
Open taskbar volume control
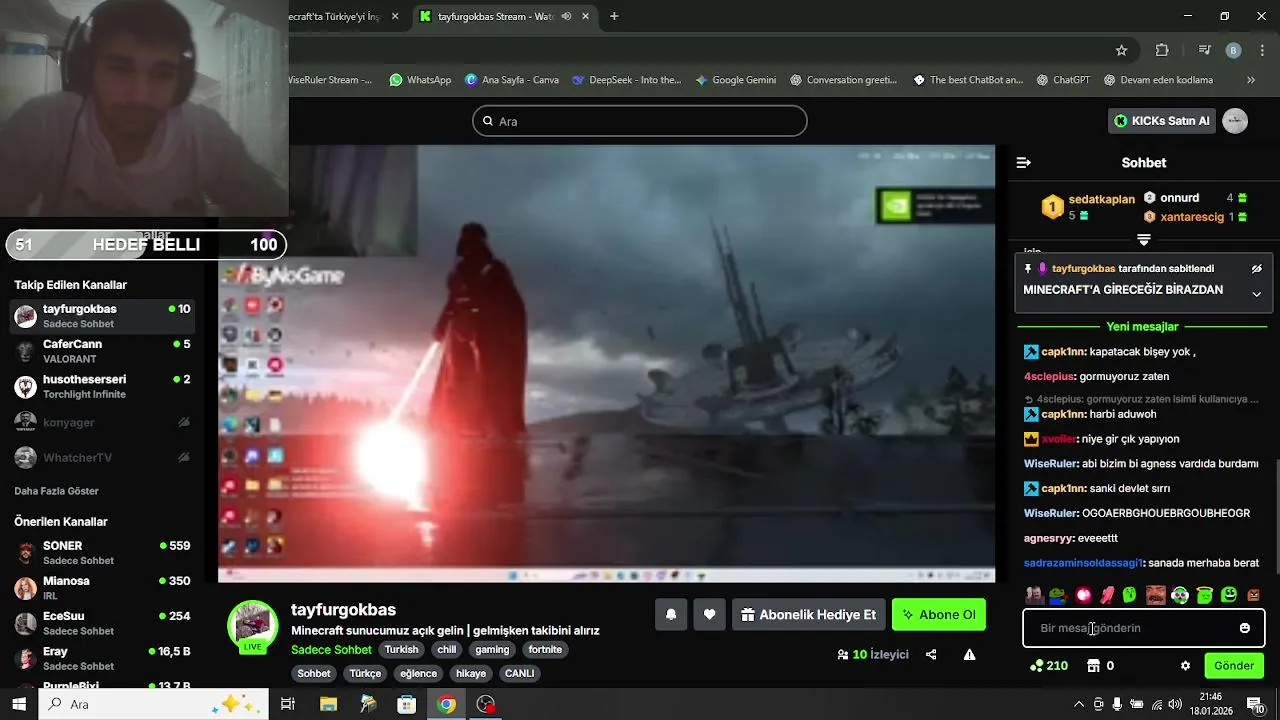pyautogui.click(x=1175, y=704)
